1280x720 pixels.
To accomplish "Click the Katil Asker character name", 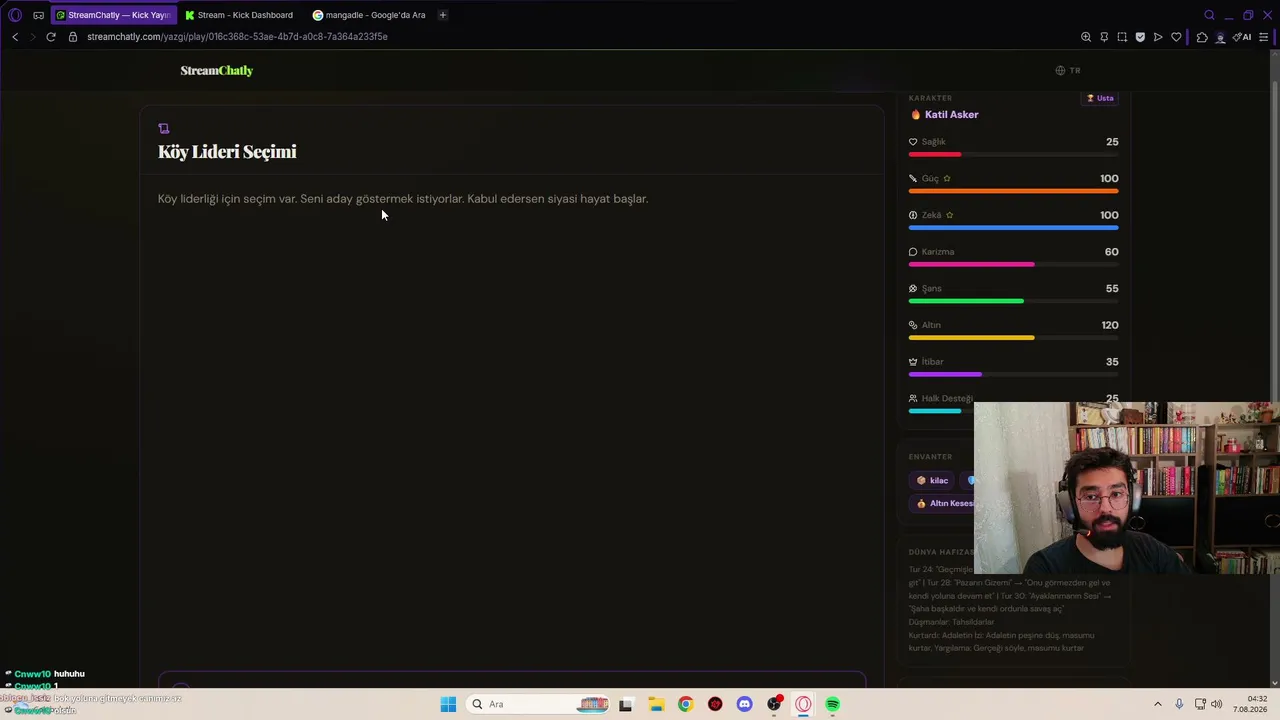I will (x=952, y=115).
